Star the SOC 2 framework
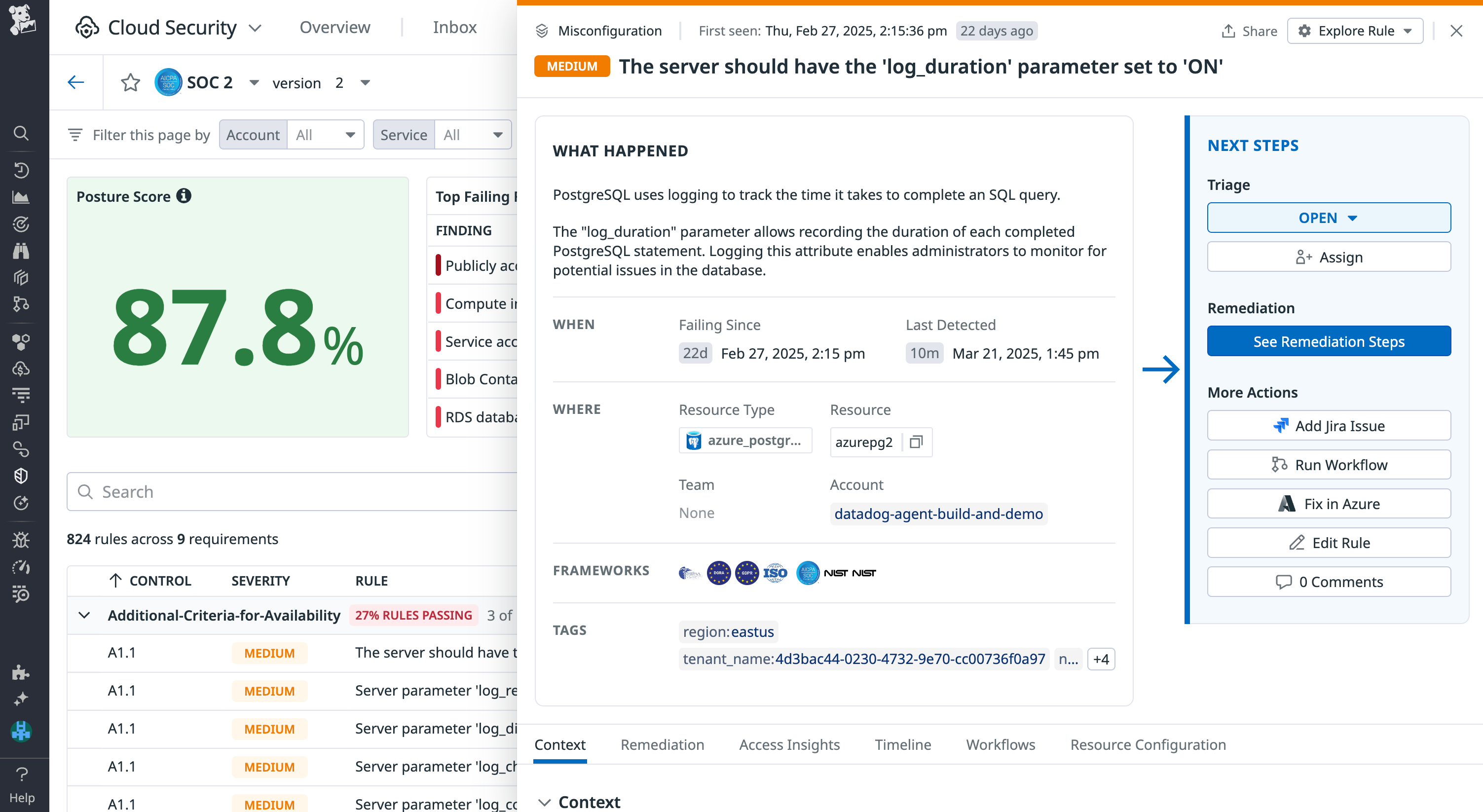The height and width of the screenshot is (812, 1483). (x=131, y=82)
